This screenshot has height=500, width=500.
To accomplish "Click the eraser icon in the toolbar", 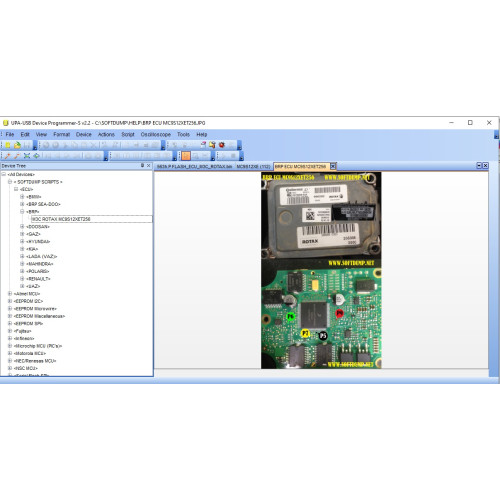I will click(203, 145).
